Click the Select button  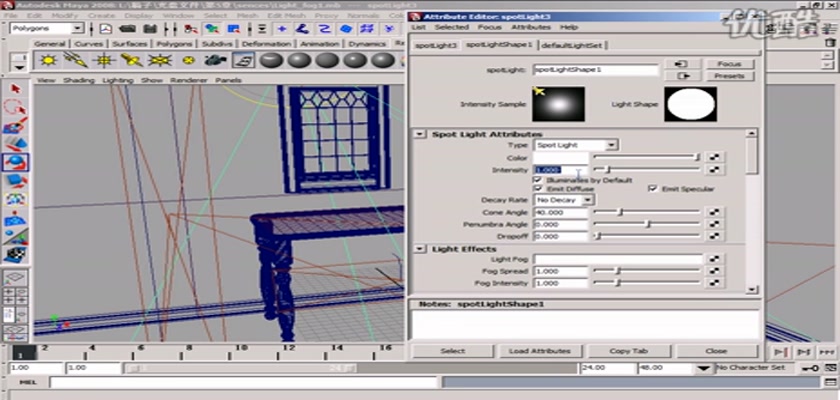click(x=453, y=351)
